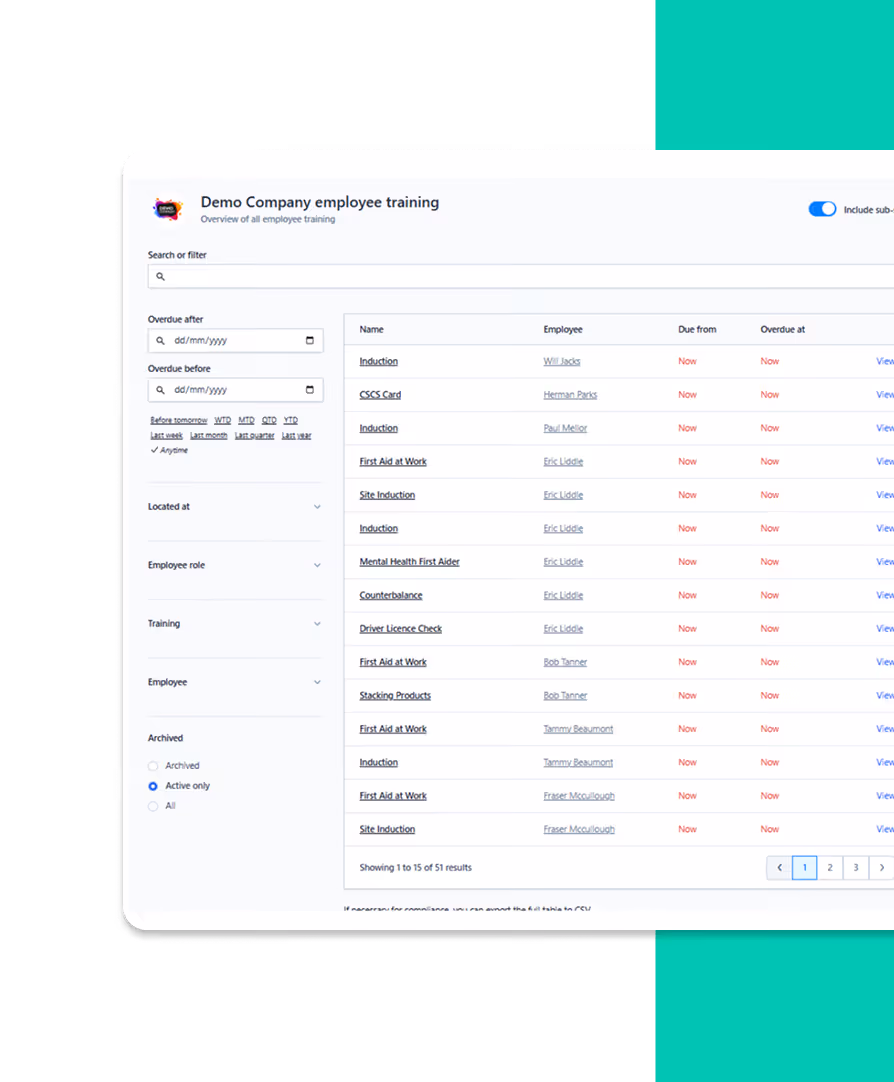Image resolution: width=894 pixels, height=1082 pixels.
Task: Click the Overdue after date field
Action: pyautogui.click(x=235, y=341)
